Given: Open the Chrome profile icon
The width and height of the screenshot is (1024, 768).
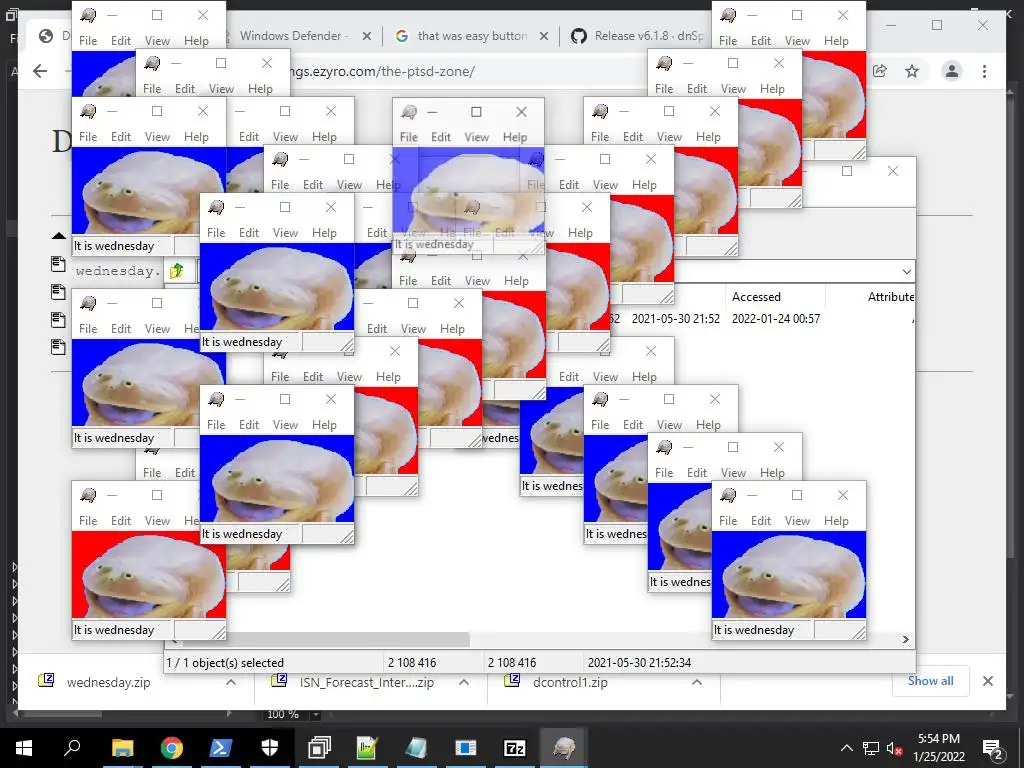Looking at the screenshot, I should tap(952, 71).
